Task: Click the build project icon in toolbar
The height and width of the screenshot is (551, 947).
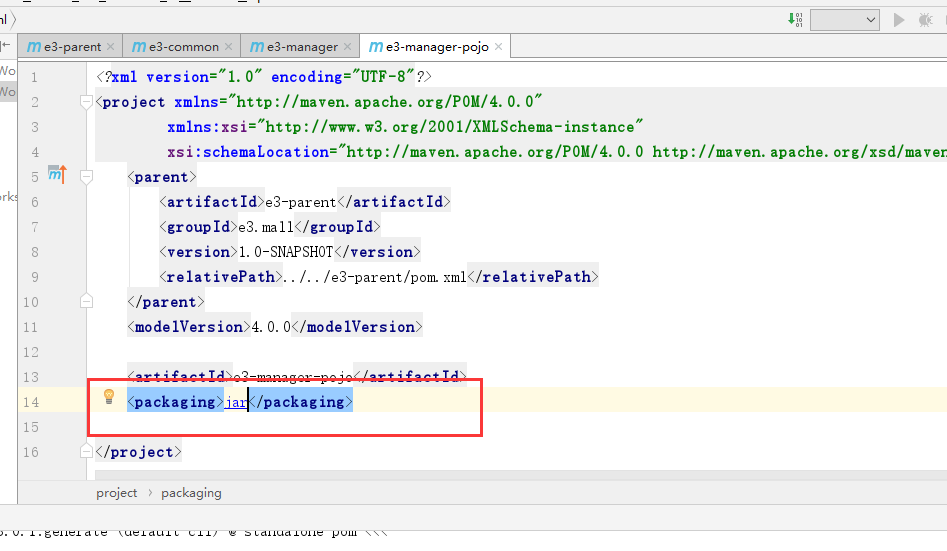Action: tap(795, 20)
